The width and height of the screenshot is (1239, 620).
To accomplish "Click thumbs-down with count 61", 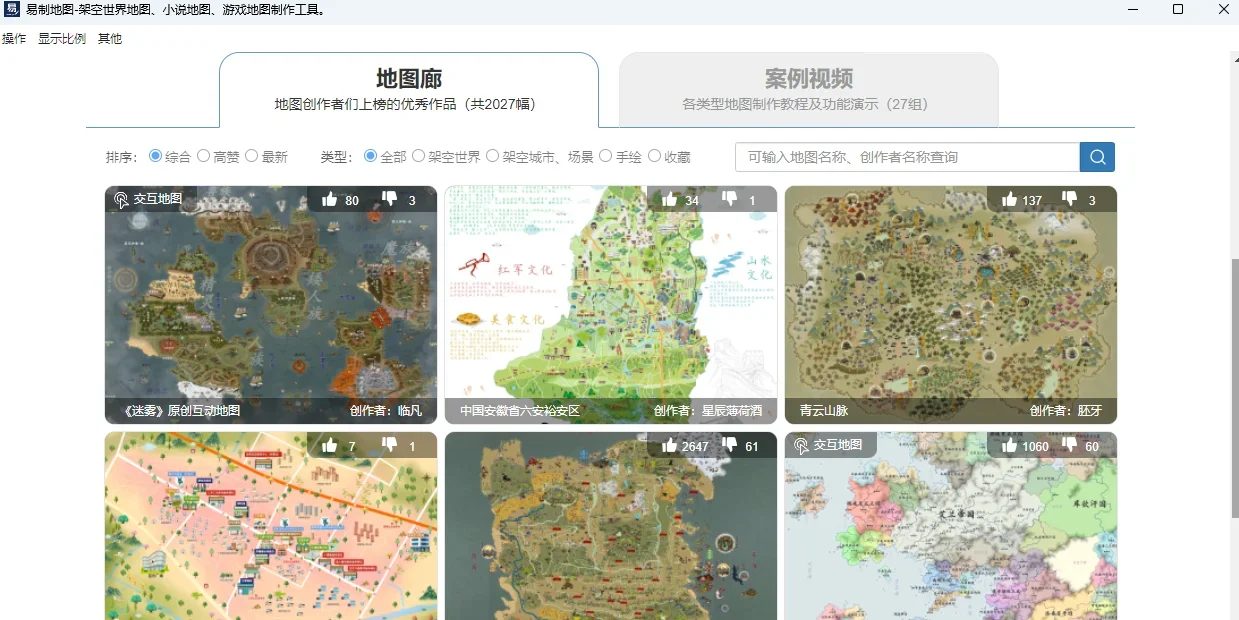I will (730, 445).
